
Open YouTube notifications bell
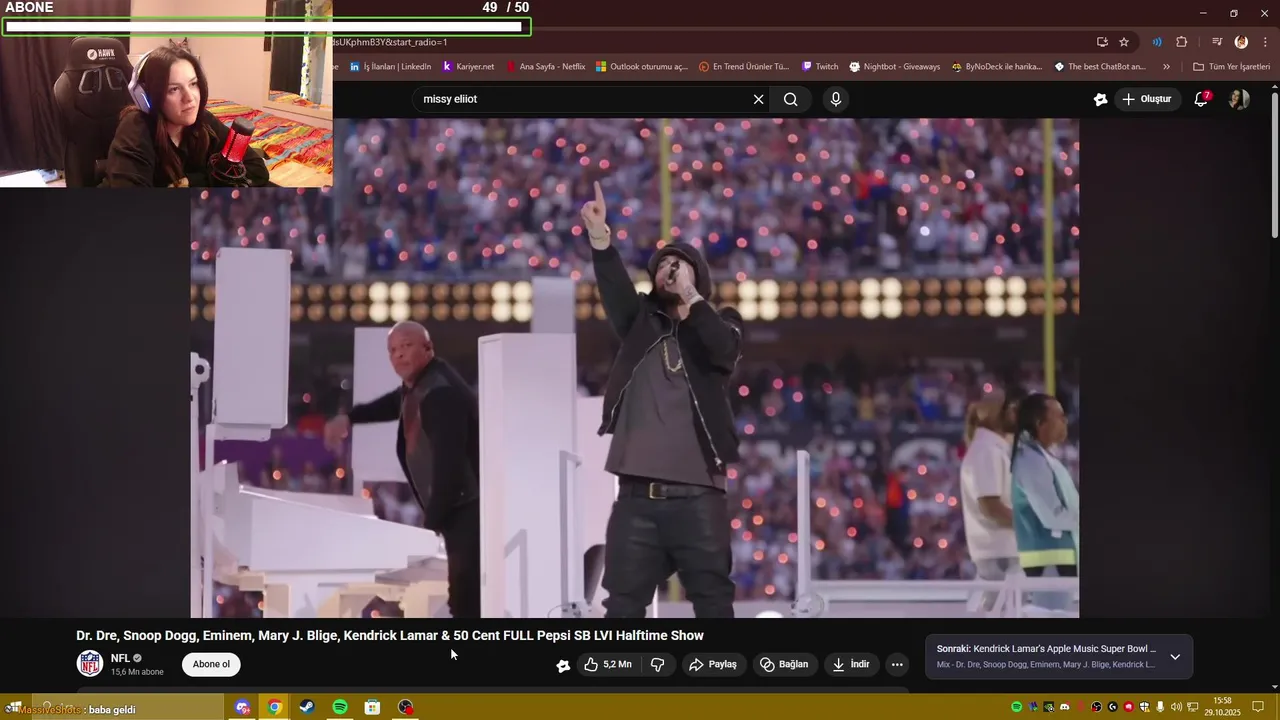click(x=1202, y=99)
